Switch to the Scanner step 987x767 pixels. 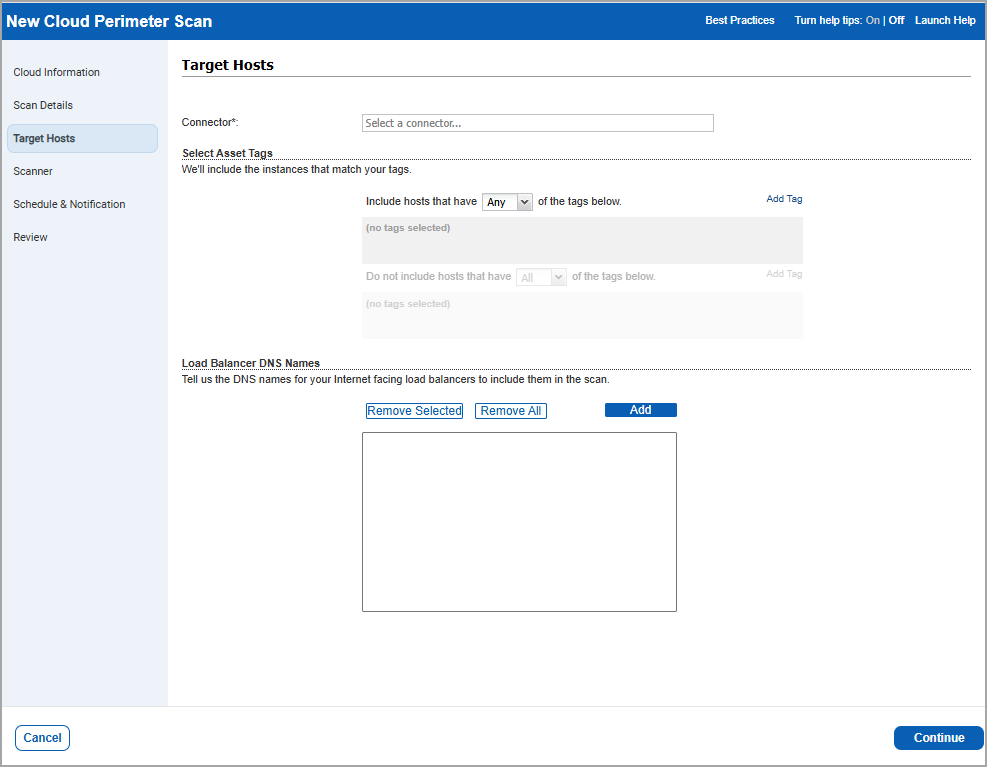tap(33, 171)
